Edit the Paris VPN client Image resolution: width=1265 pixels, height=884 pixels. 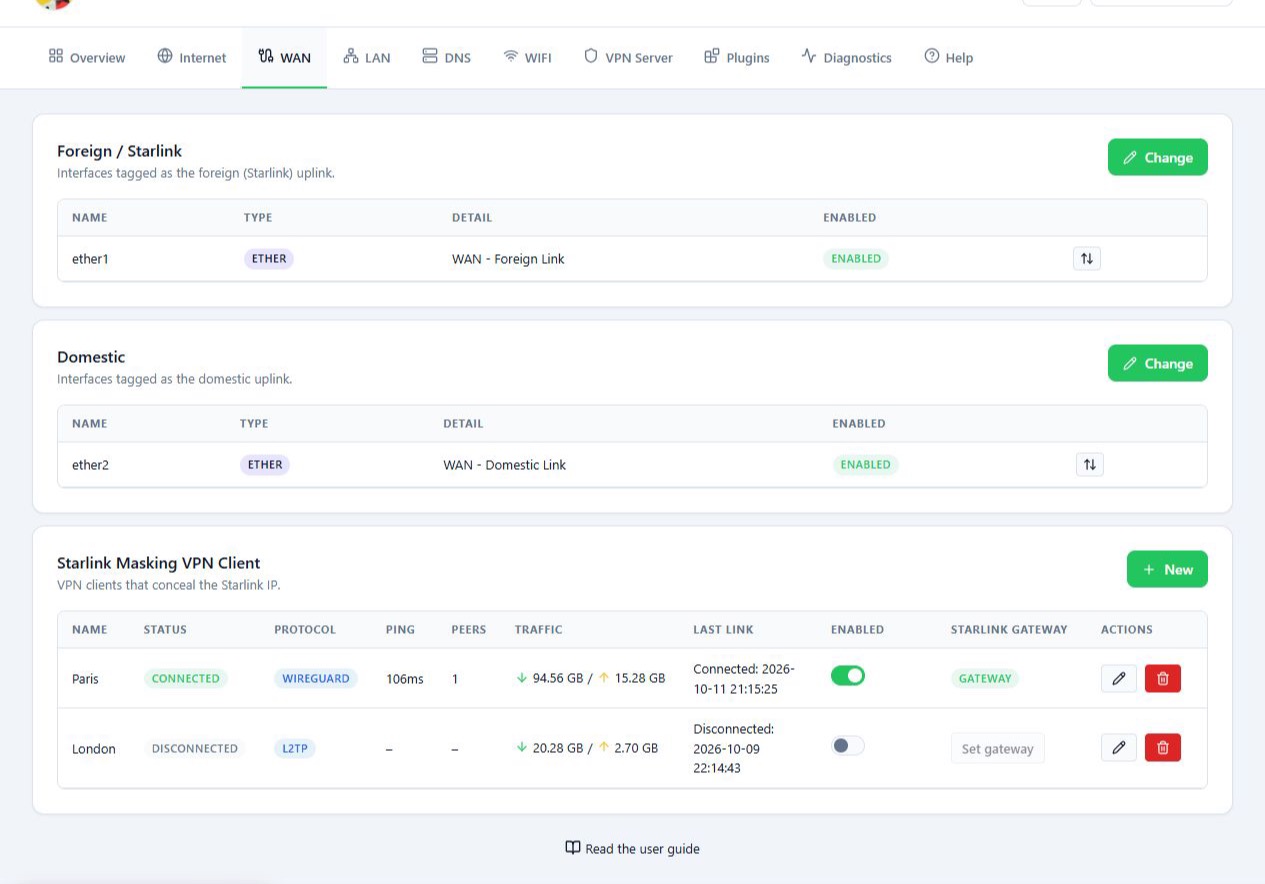pyautogui.click(x=1119, y=678)
